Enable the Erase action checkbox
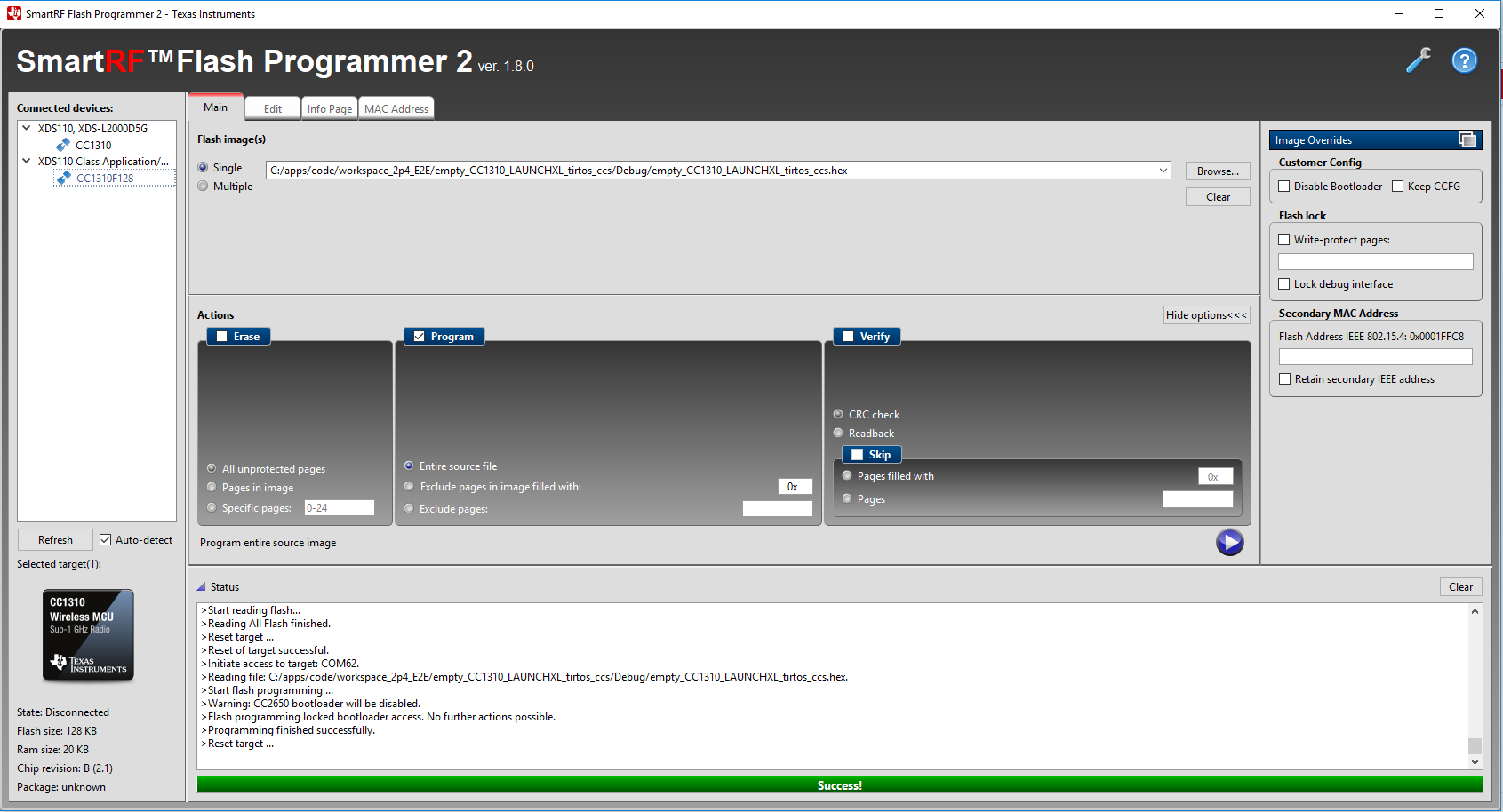This screenshot has width=1503, height=812. 222,337
